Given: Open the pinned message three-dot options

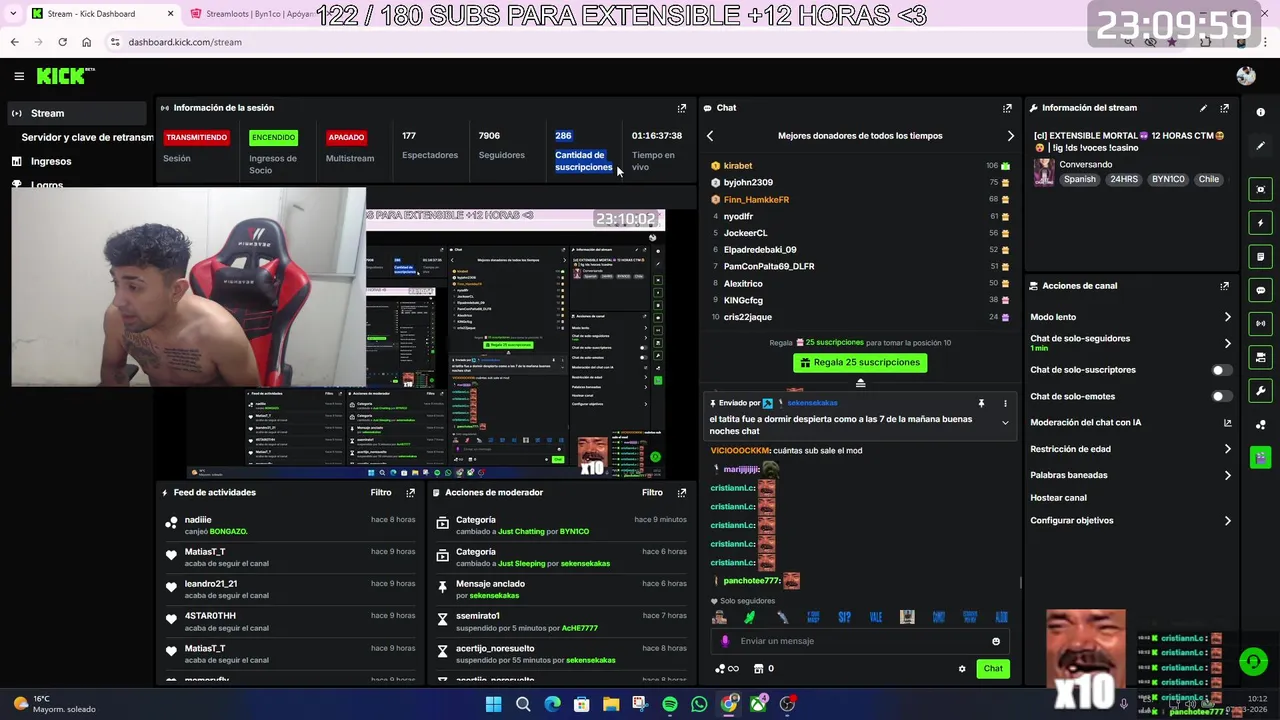Looking at the screenshot, I should click(x=1005, y=403).
